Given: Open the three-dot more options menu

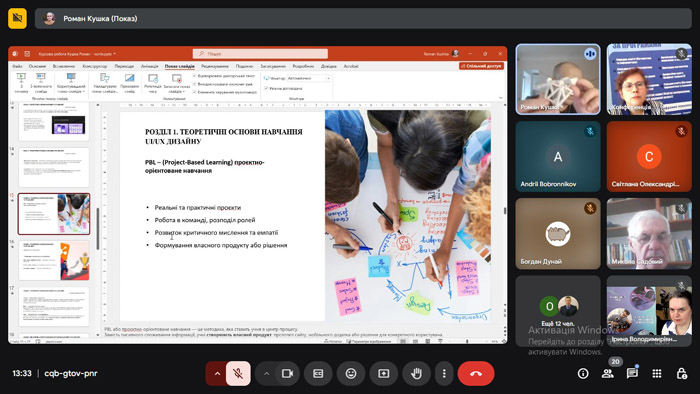Looking at the screenshot, I should tap(444, 373).
